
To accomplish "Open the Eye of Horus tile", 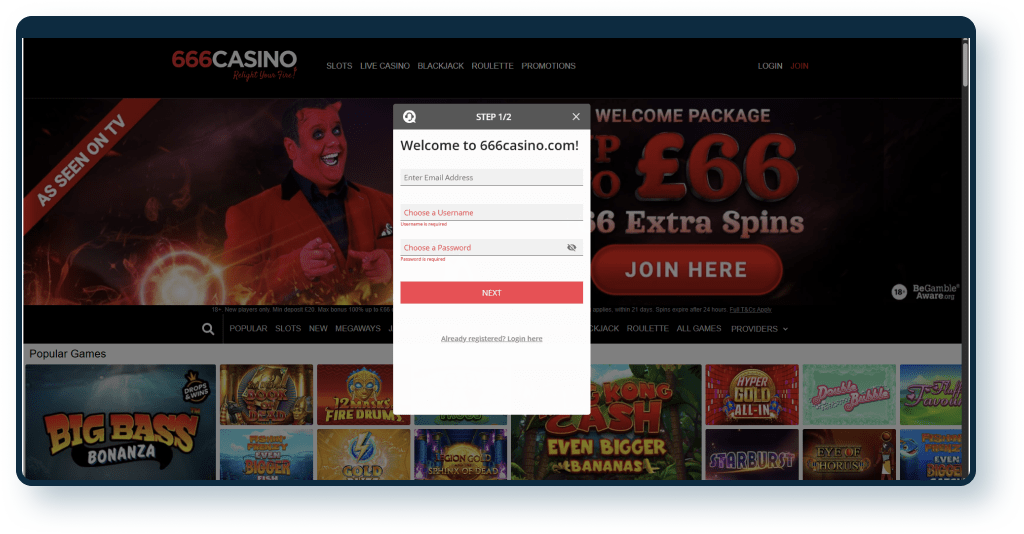I will pyautogui.click(x=849, y=454).
